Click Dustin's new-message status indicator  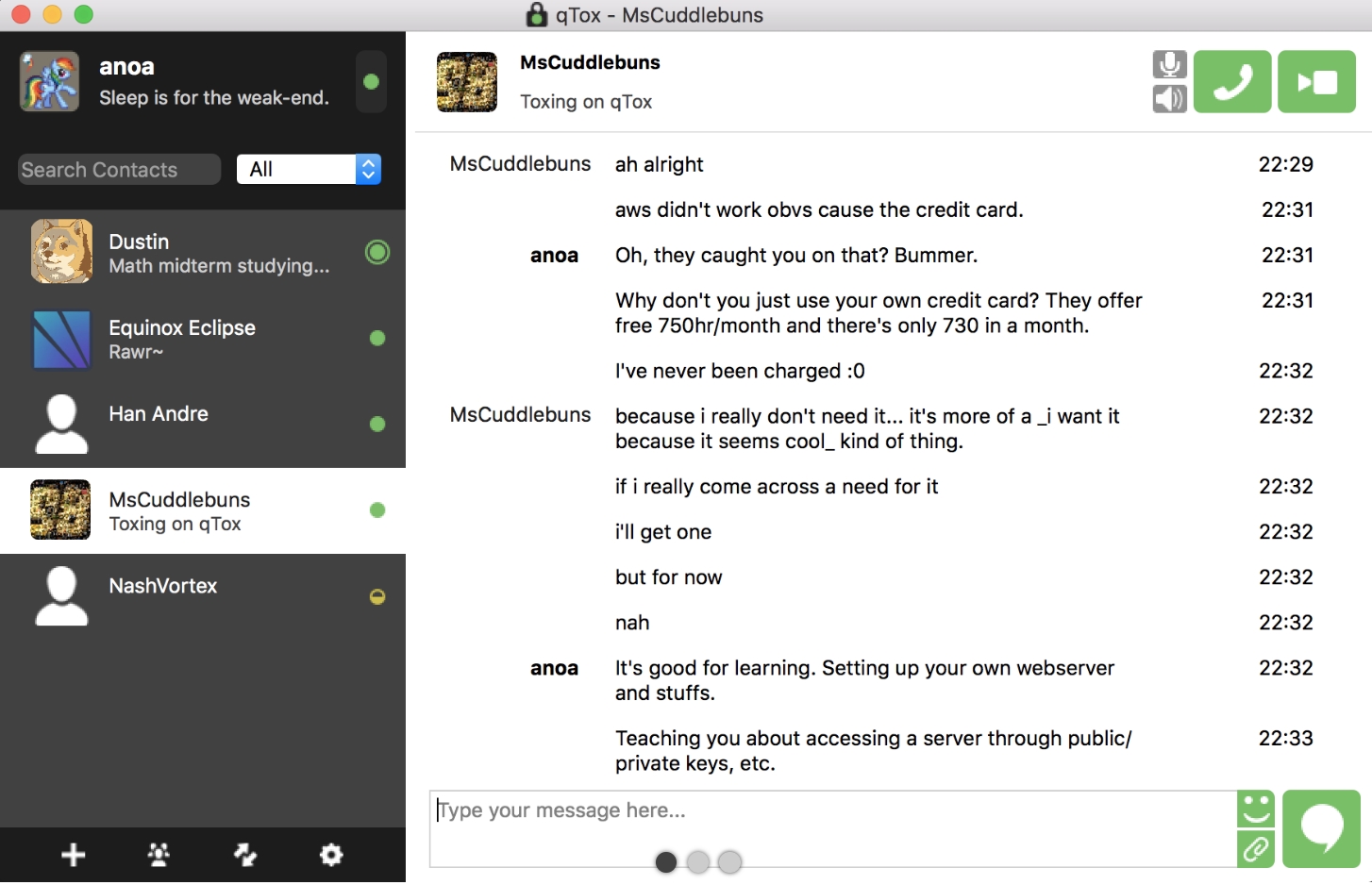[377, 252]
